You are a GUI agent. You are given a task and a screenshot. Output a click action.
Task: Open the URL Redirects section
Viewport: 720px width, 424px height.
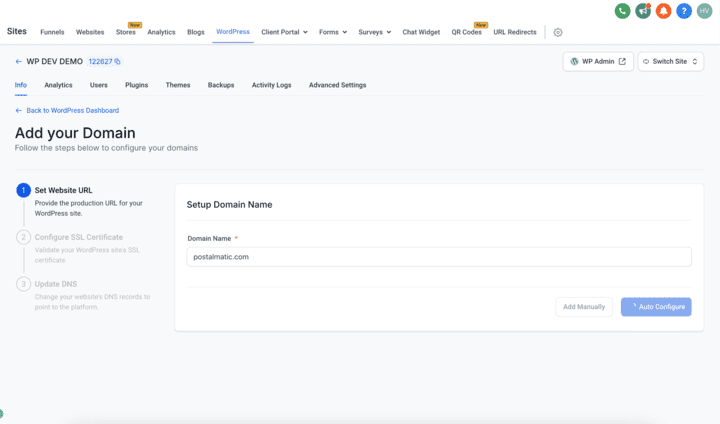(x=515, y=32)
